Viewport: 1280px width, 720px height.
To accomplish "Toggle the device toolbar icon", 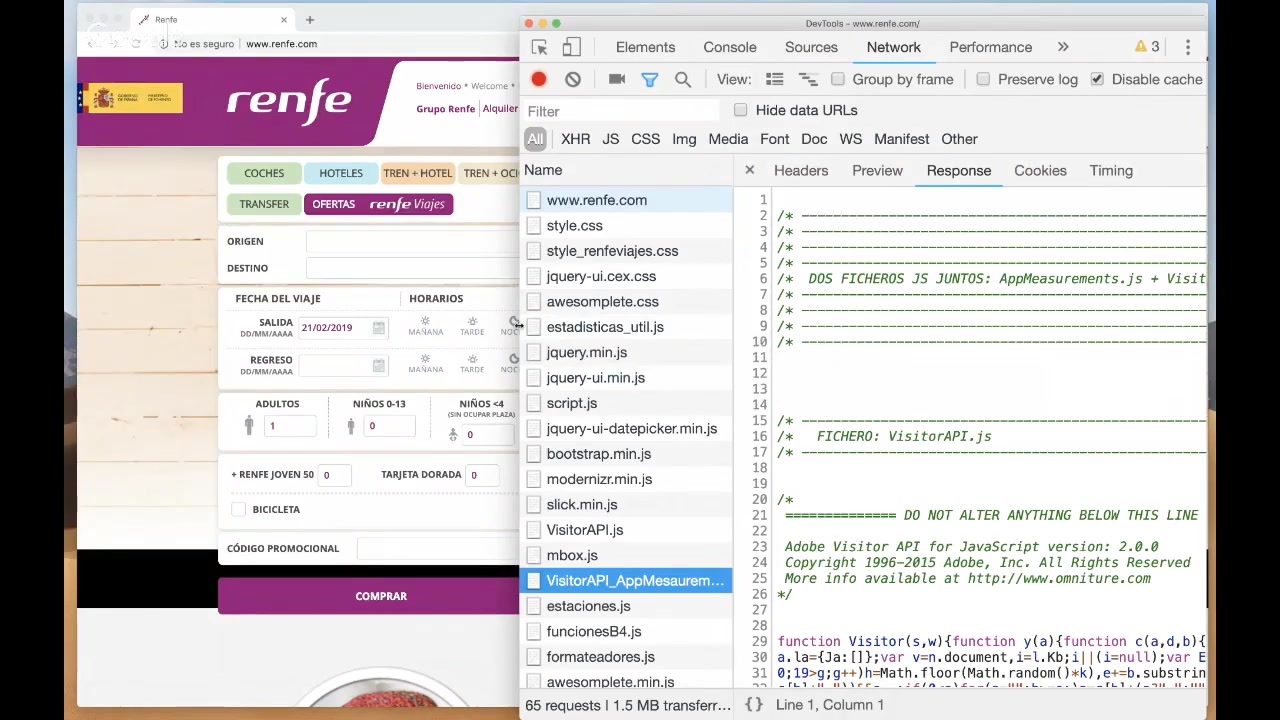I will 571,47.
